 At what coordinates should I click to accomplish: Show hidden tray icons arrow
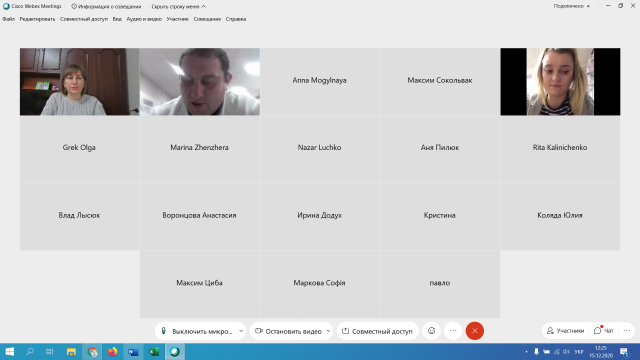526,351
